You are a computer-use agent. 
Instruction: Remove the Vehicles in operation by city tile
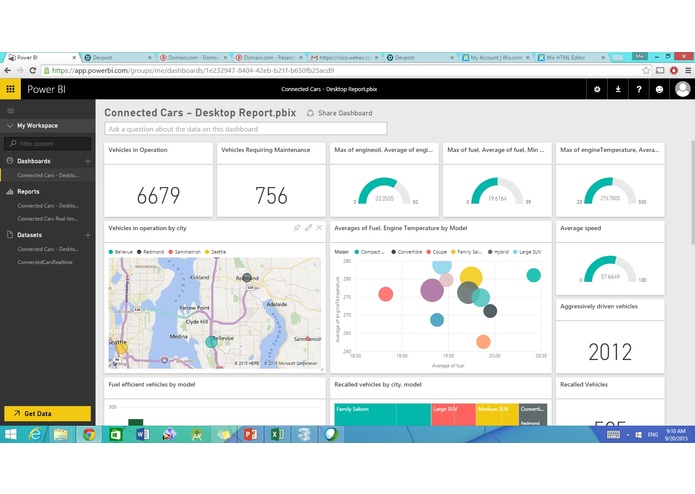[319, 228]
